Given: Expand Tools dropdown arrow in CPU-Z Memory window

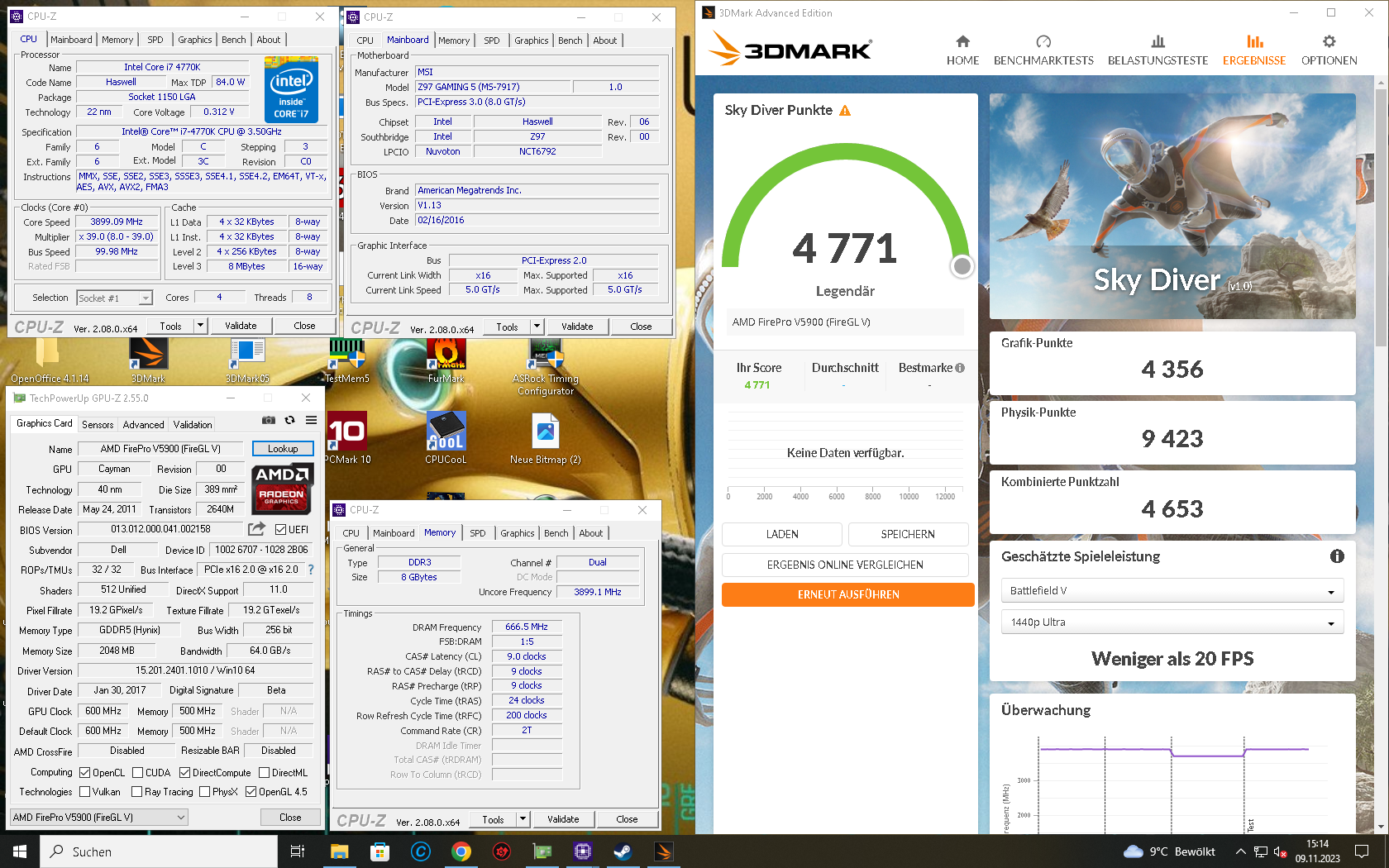Looking at the screenshot, I should click(x=523, y=820).
